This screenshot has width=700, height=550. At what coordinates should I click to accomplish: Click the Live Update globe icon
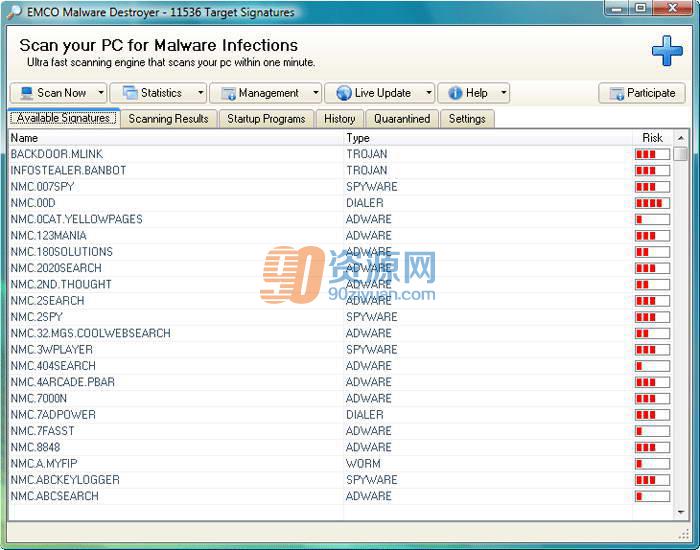[x=344, y=93]
